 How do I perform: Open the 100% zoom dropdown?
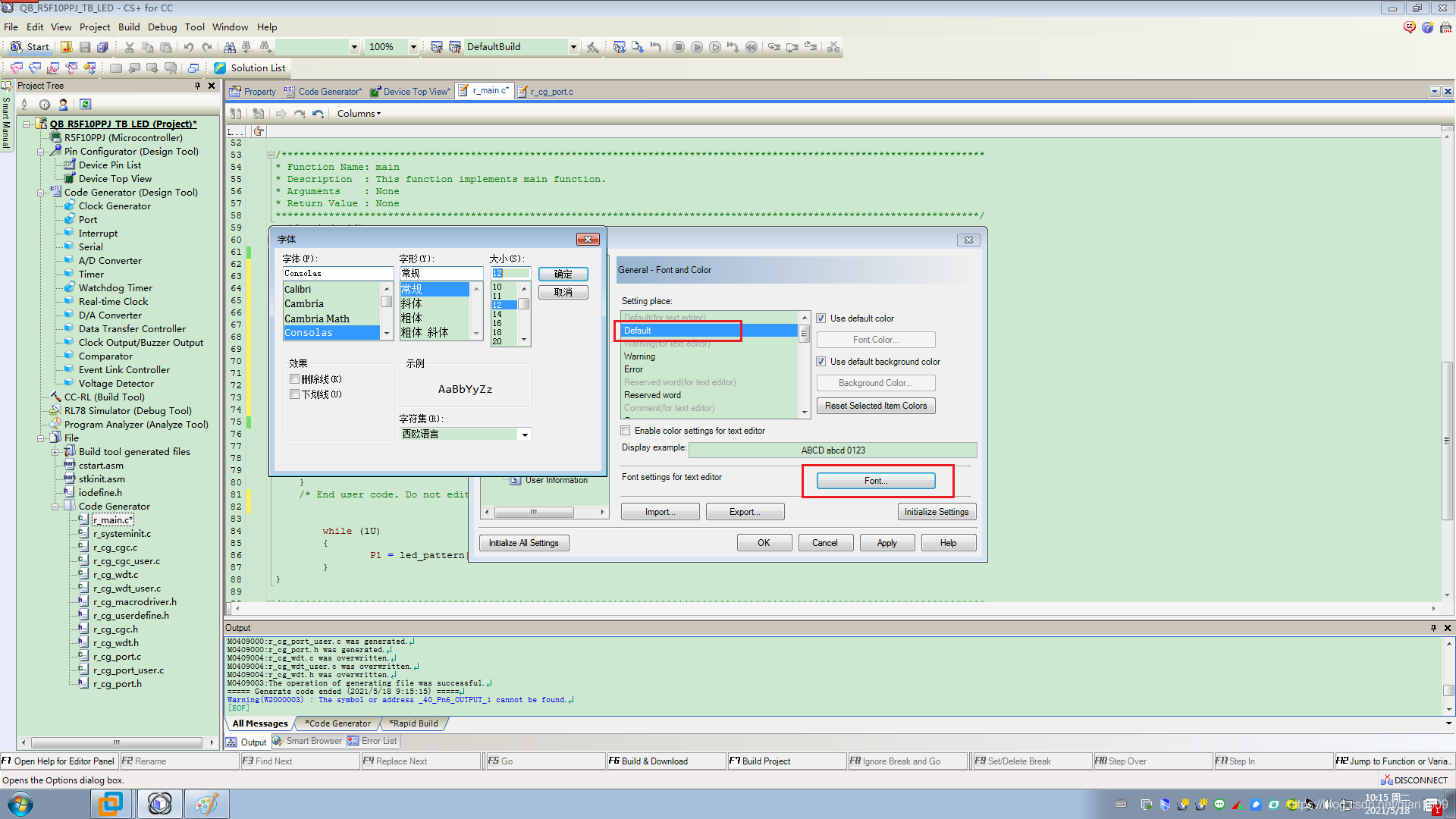pos(413,47)
